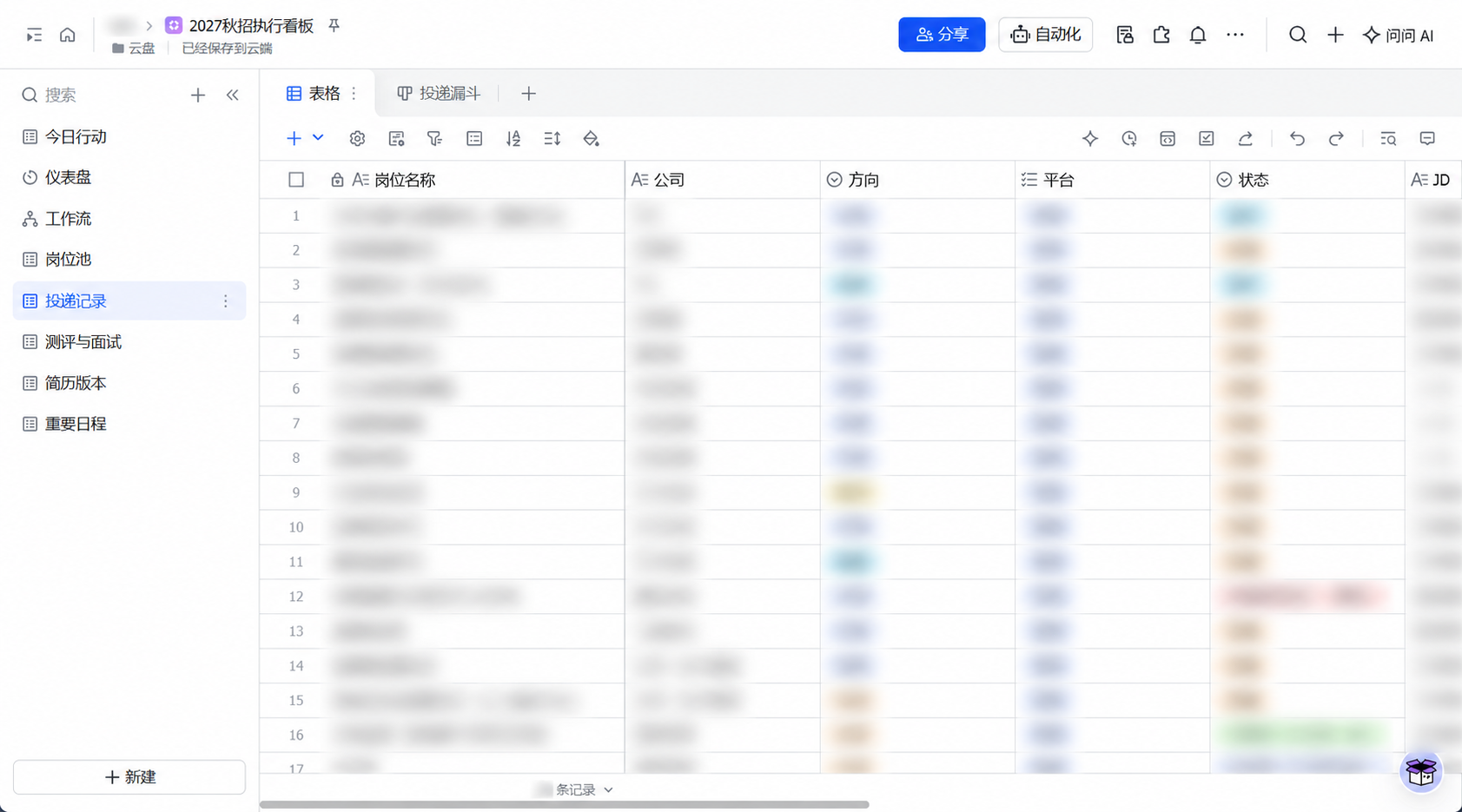Screen dimensions: 1462x812
Task: Click the header plus icon to create
Action: (1335, 36)
